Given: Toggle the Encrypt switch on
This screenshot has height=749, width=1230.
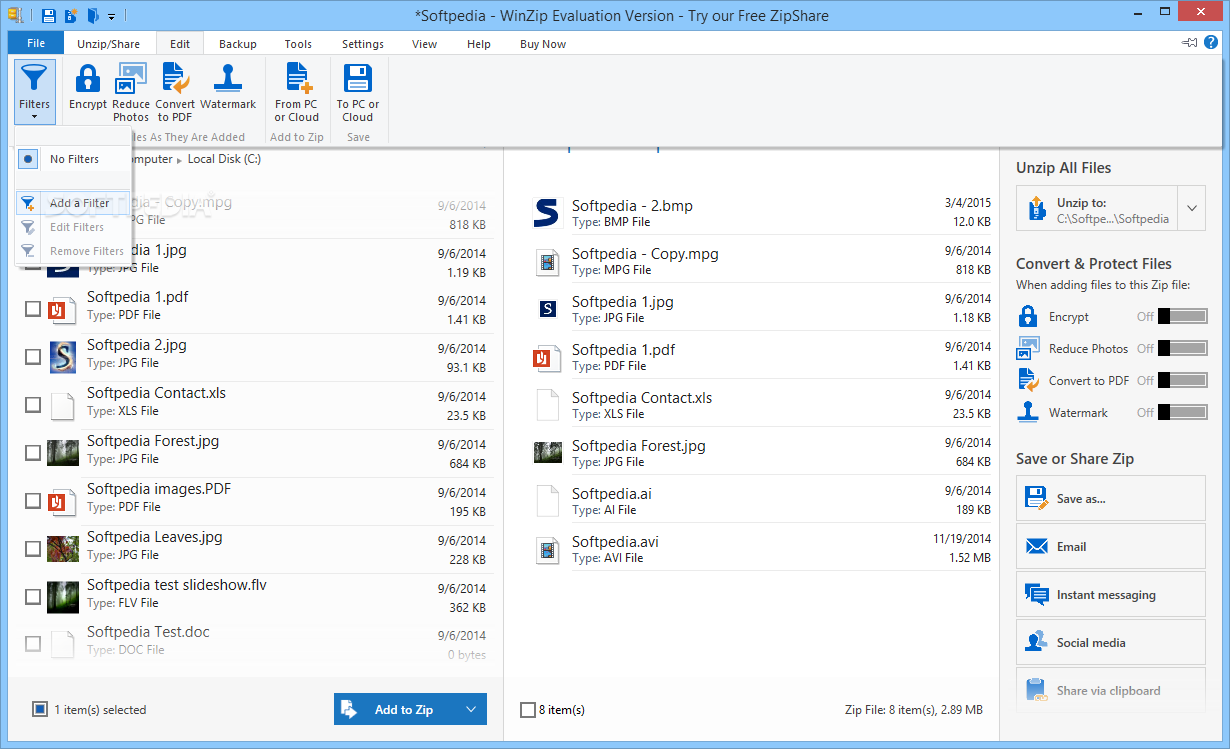Looking at the screenshot, I should 1183,316.
